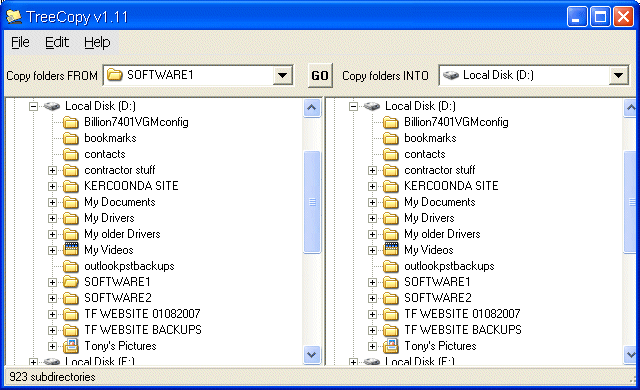
Task: Click Billion7401VGMconfig folder icon in left tree
Action: point(71,122)
